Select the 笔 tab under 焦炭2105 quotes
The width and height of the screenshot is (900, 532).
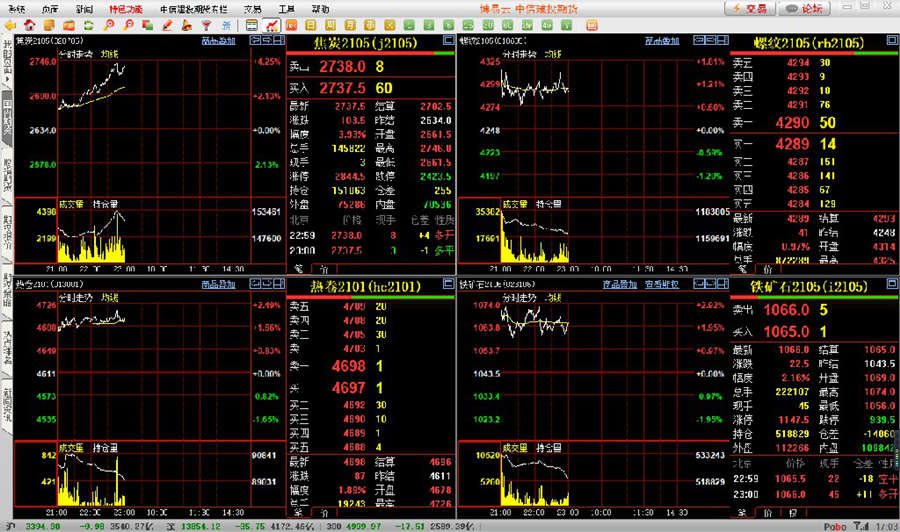[x=299, y=270]
